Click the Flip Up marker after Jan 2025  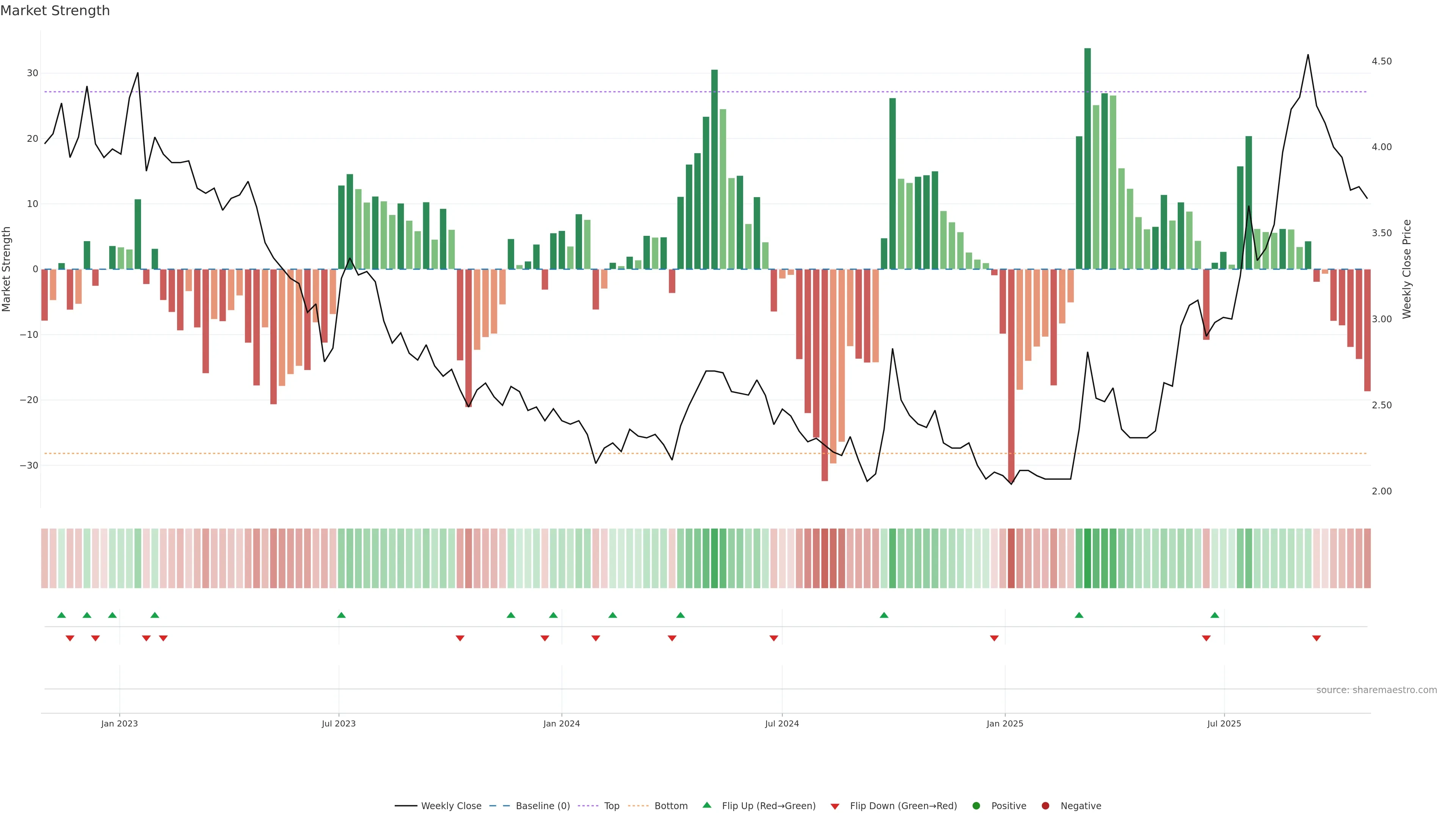click(x=1079, y=615)
